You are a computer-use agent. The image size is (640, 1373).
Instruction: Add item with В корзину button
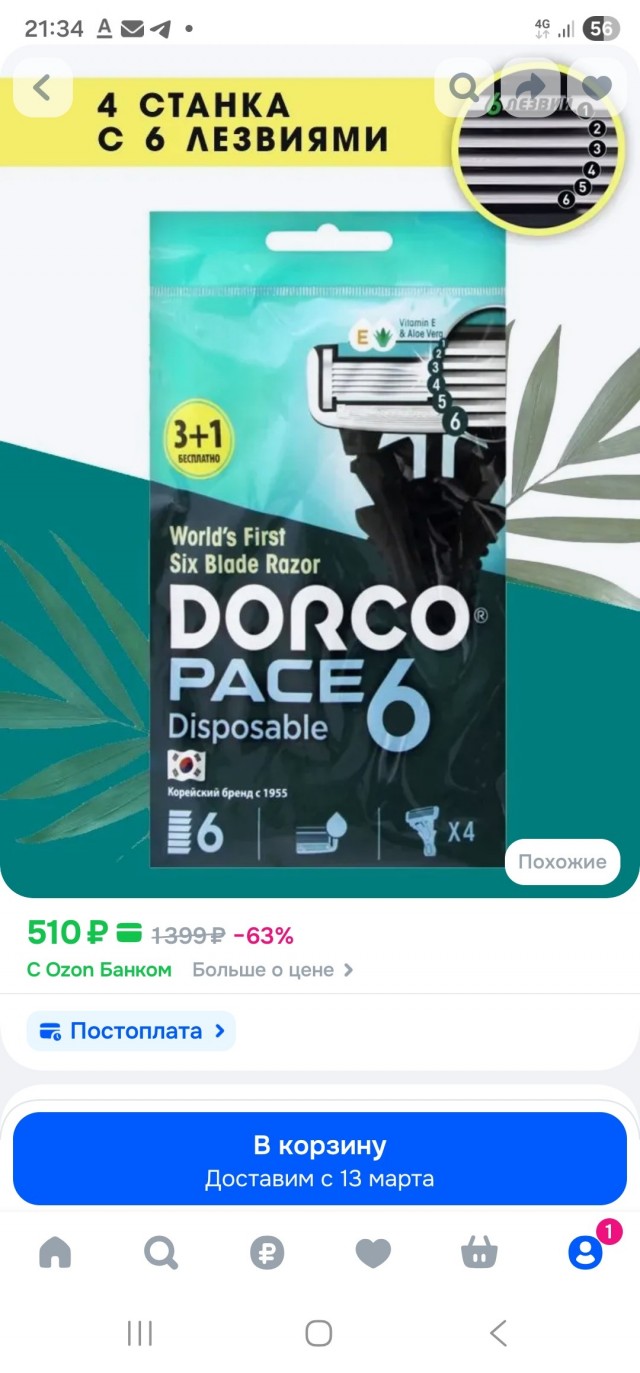click(320, 1159)
